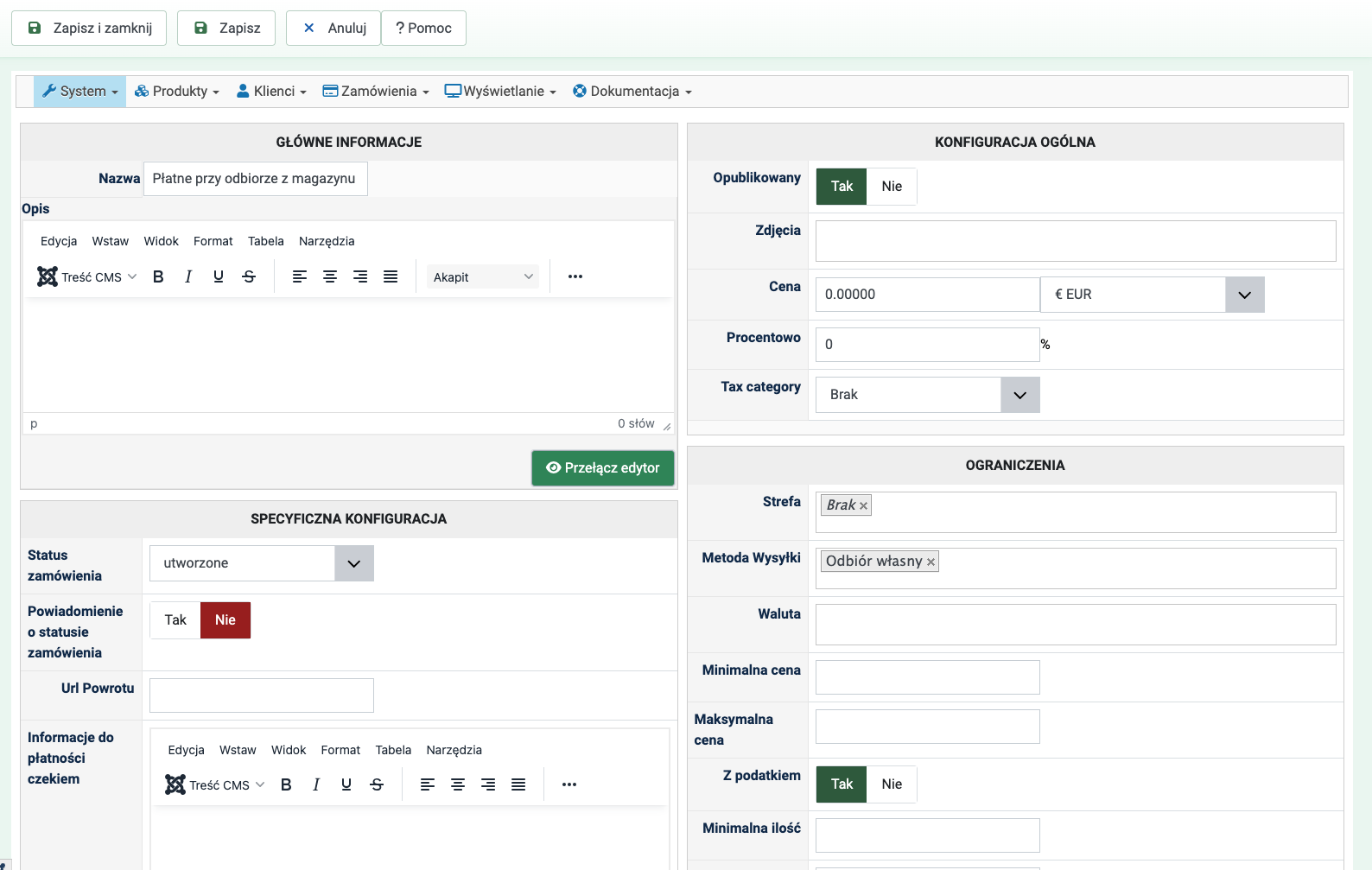
Task: Open the Produkty menu
Action: pos(177,92)
